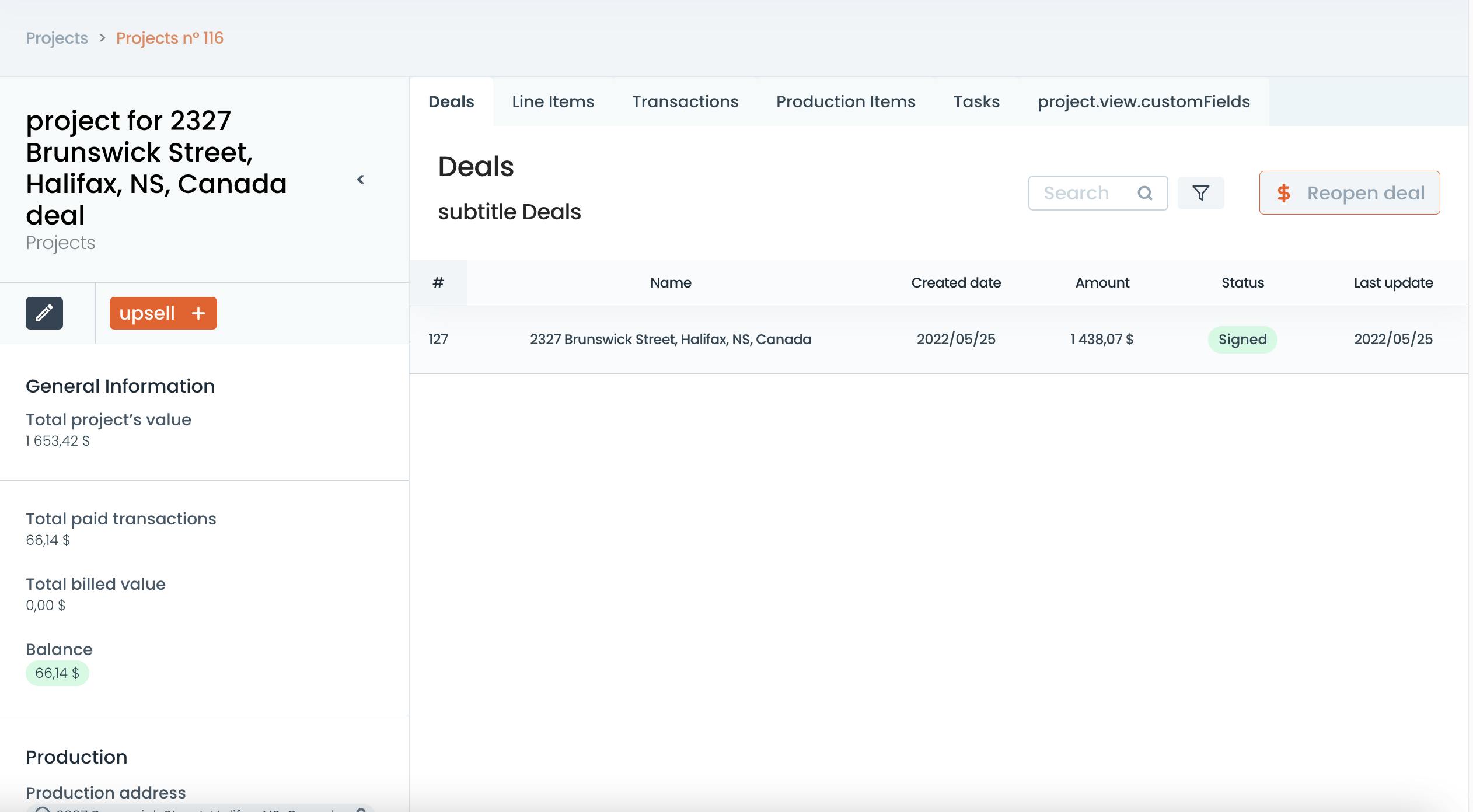
Task: Collapse the side panel with left chevron
Action: tap(361, 180)
